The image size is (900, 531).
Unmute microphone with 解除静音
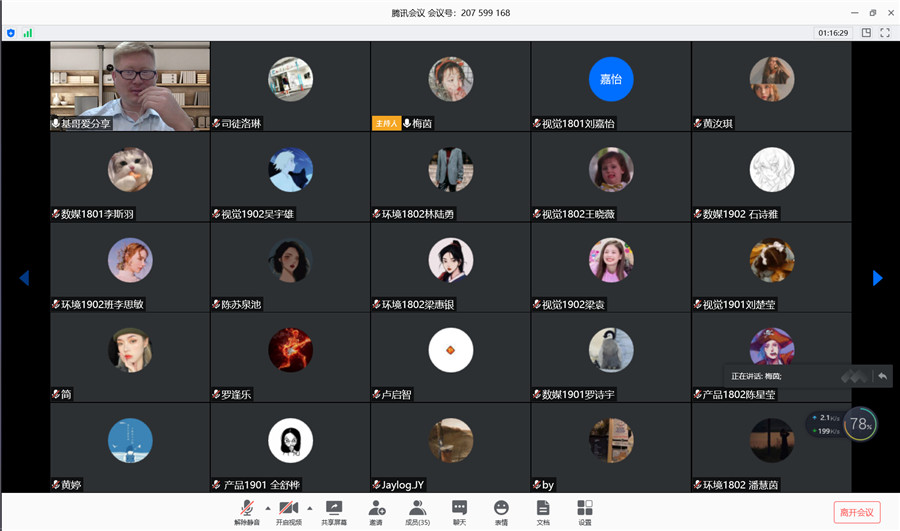(246, 512)
